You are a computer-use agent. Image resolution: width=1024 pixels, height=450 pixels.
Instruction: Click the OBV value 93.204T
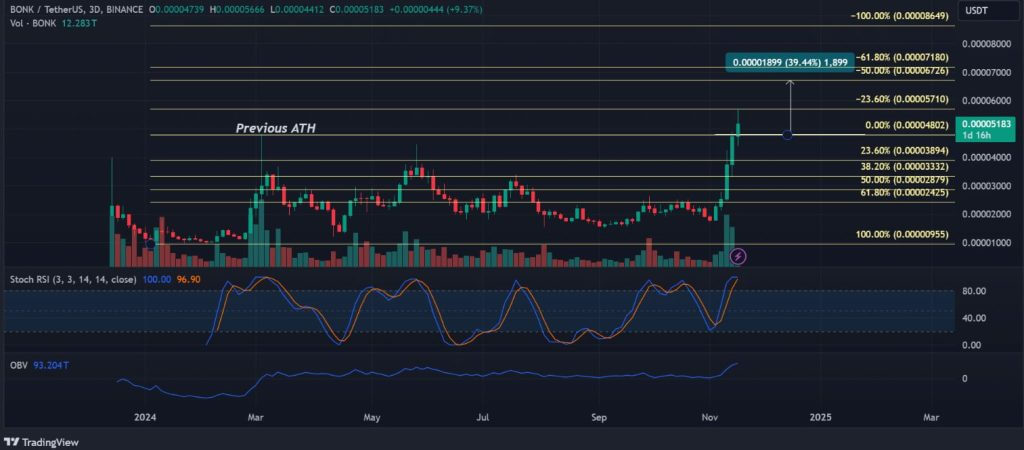[50, 366]
